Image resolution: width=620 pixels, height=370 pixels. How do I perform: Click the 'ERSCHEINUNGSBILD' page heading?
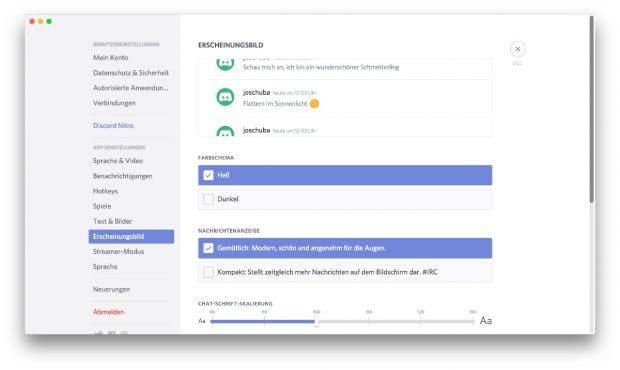[x=231, y=45]
